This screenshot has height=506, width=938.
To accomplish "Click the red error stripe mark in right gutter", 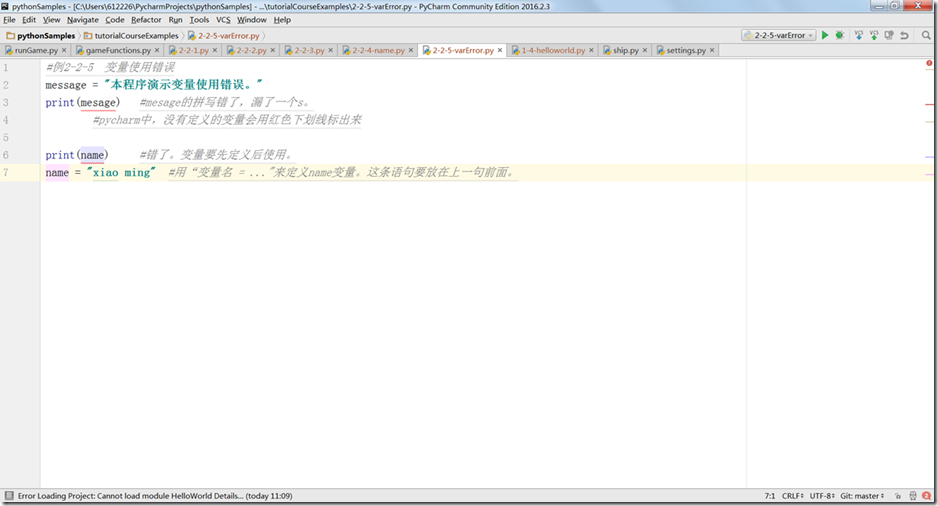I will [929, 105].
